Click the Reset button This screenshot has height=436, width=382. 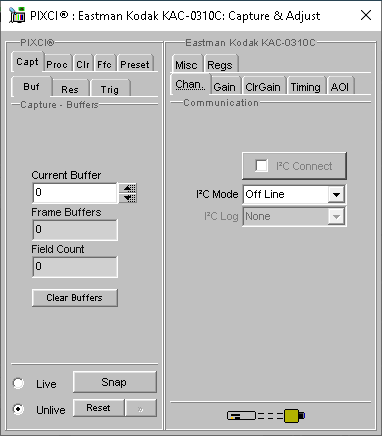tap(98, 408)
